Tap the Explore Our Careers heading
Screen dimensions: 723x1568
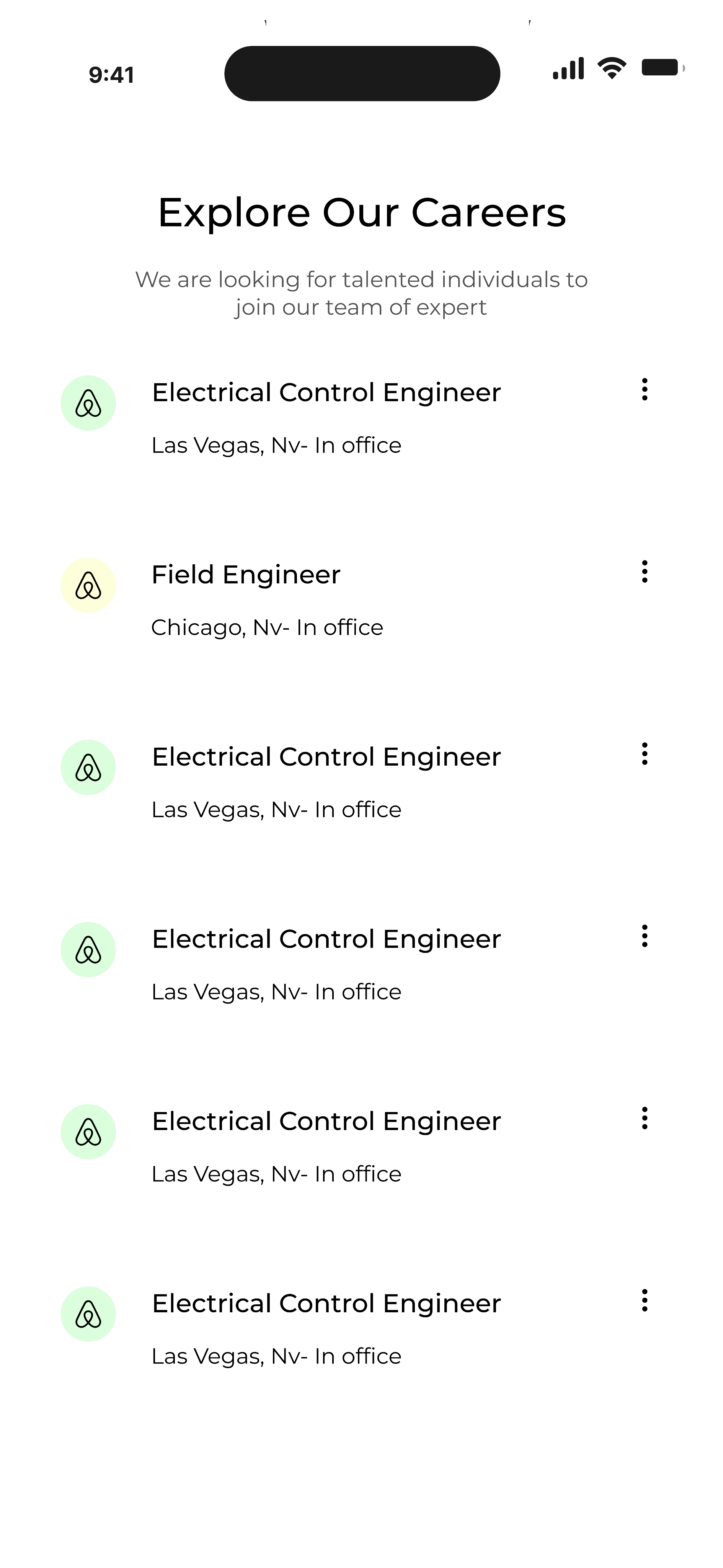click(362, 213)
